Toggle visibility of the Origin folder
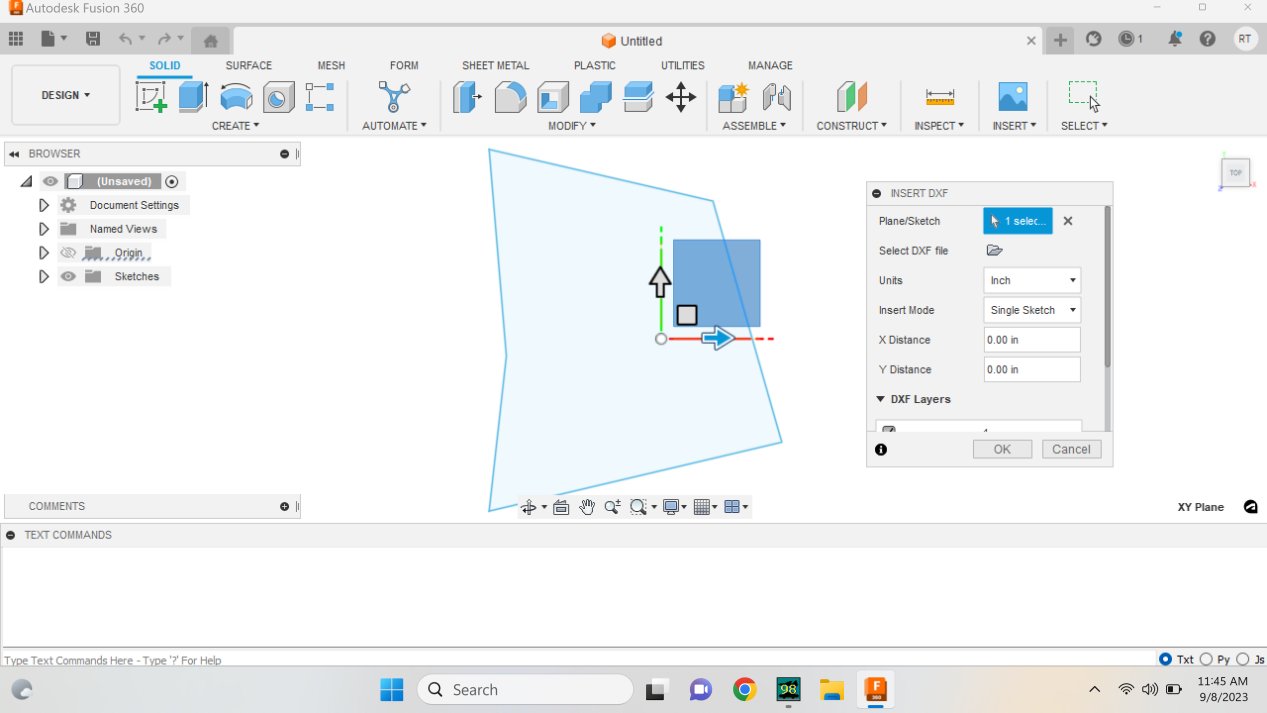Image resolution: width=1267 pixels, height=713 pixels. point(68,252)
